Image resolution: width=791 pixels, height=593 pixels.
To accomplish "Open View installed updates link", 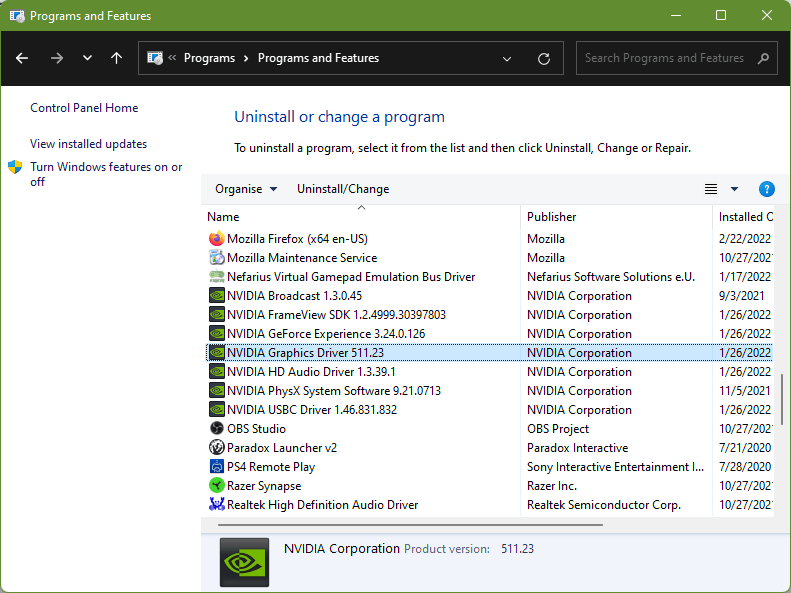I will (x=88, y=144).
